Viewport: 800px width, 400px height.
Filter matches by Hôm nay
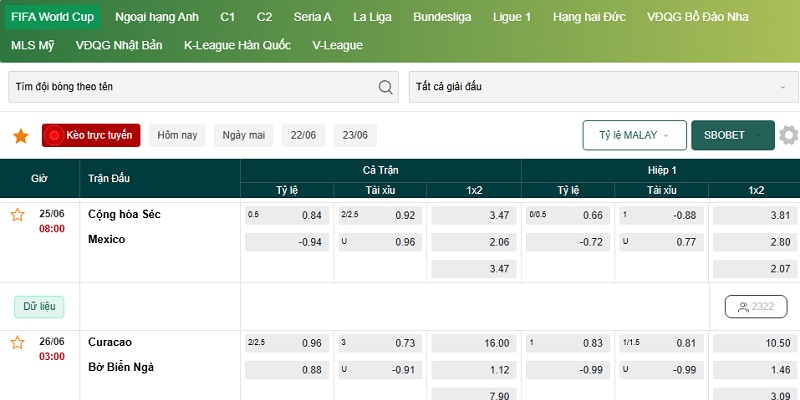tap(177, 135)
